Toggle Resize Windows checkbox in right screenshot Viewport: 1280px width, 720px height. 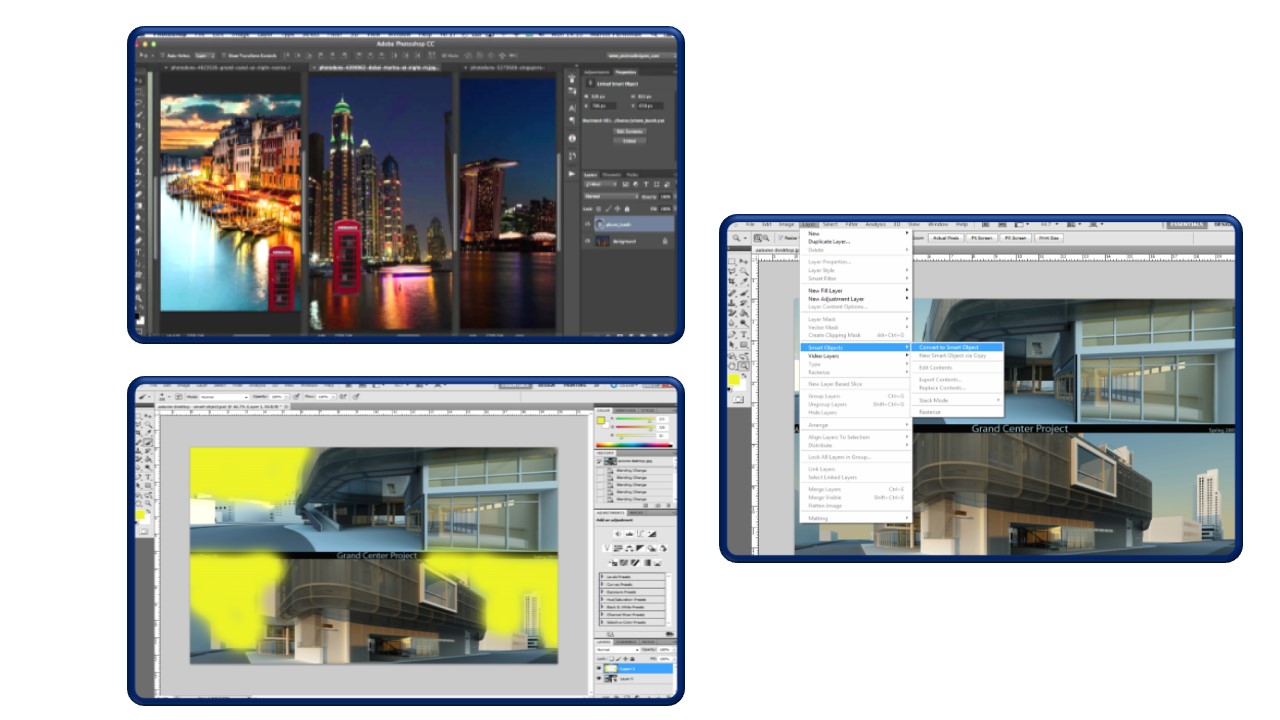click(x=780, y=238)
